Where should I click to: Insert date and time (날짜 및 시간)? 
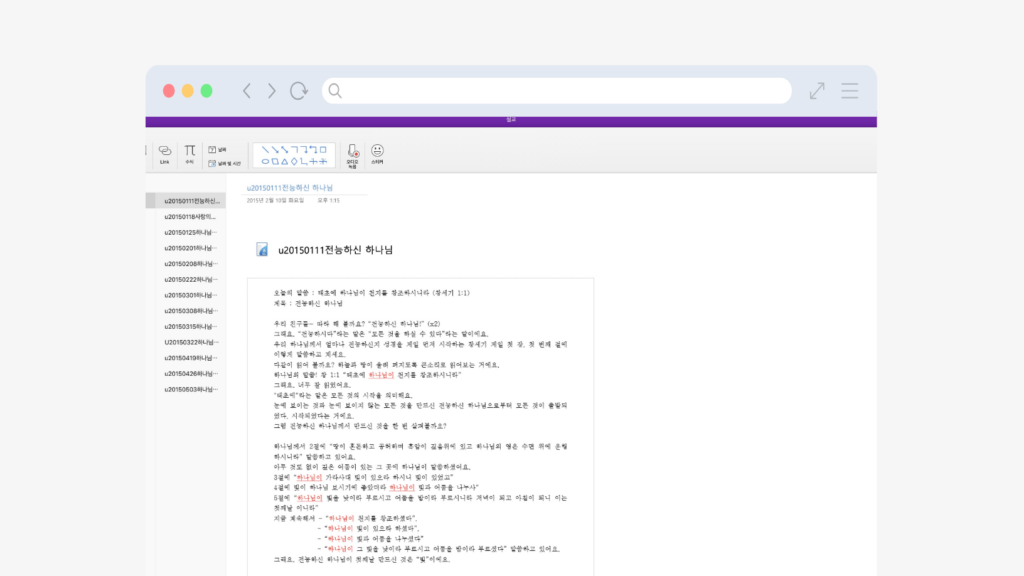tap(222, 162)
